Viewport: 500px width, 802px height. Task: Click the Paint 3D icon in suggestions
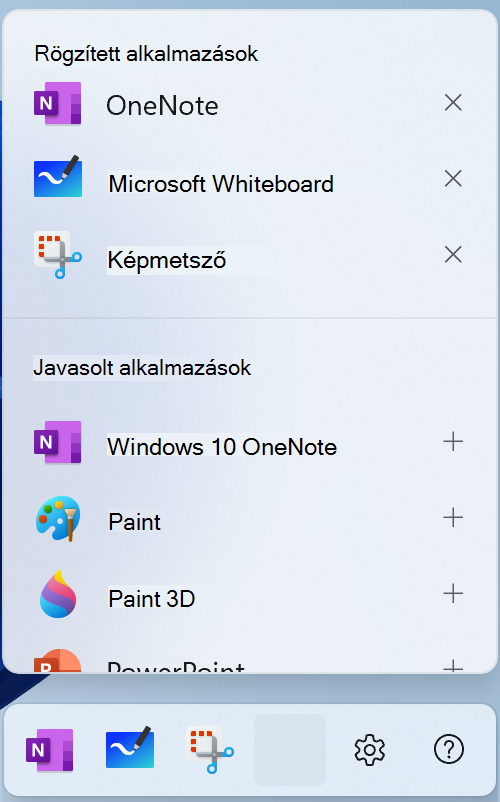tap(58, 594)
